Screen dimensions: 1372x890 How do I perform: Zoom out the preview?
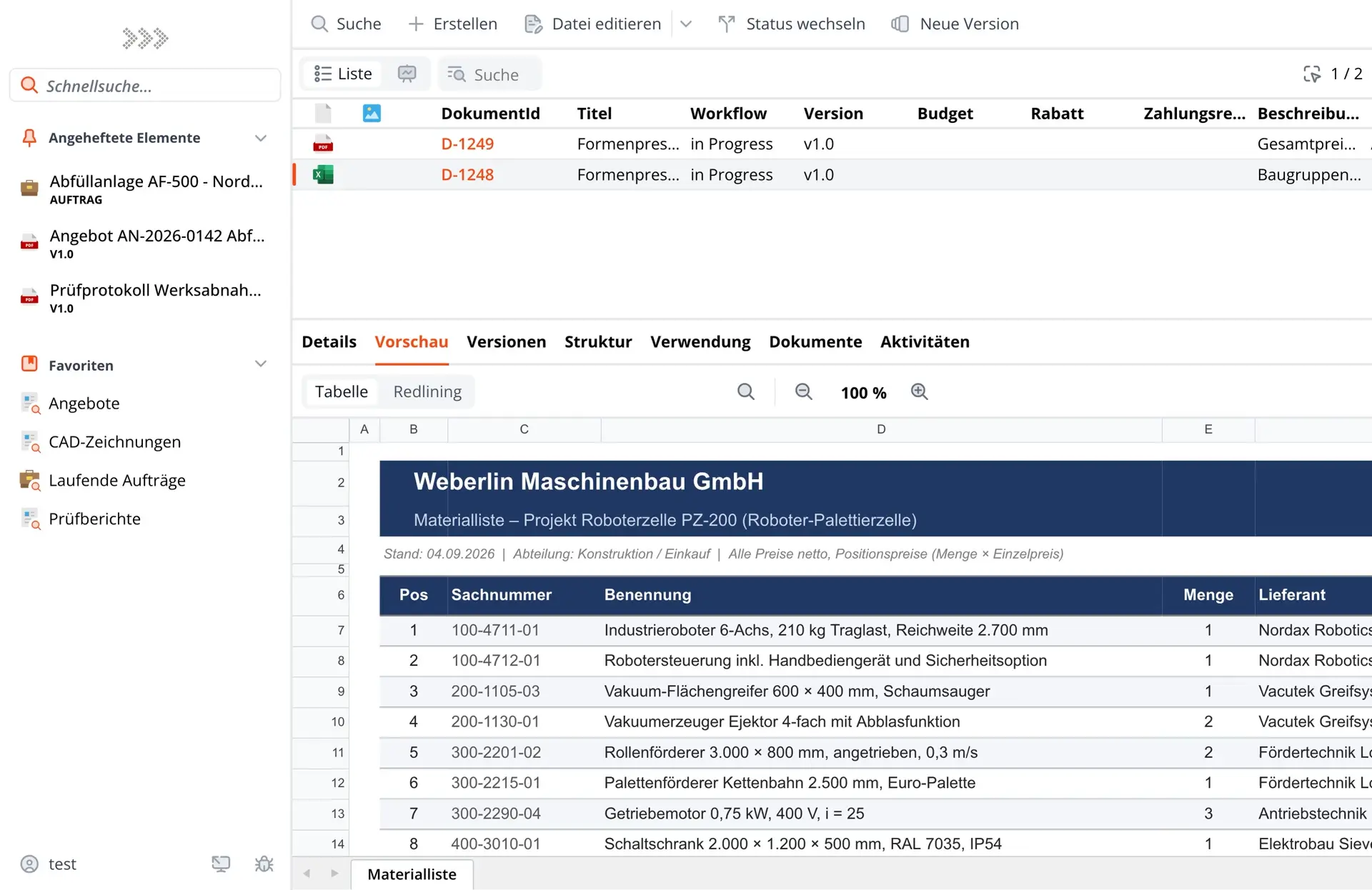tap(804, 391)
